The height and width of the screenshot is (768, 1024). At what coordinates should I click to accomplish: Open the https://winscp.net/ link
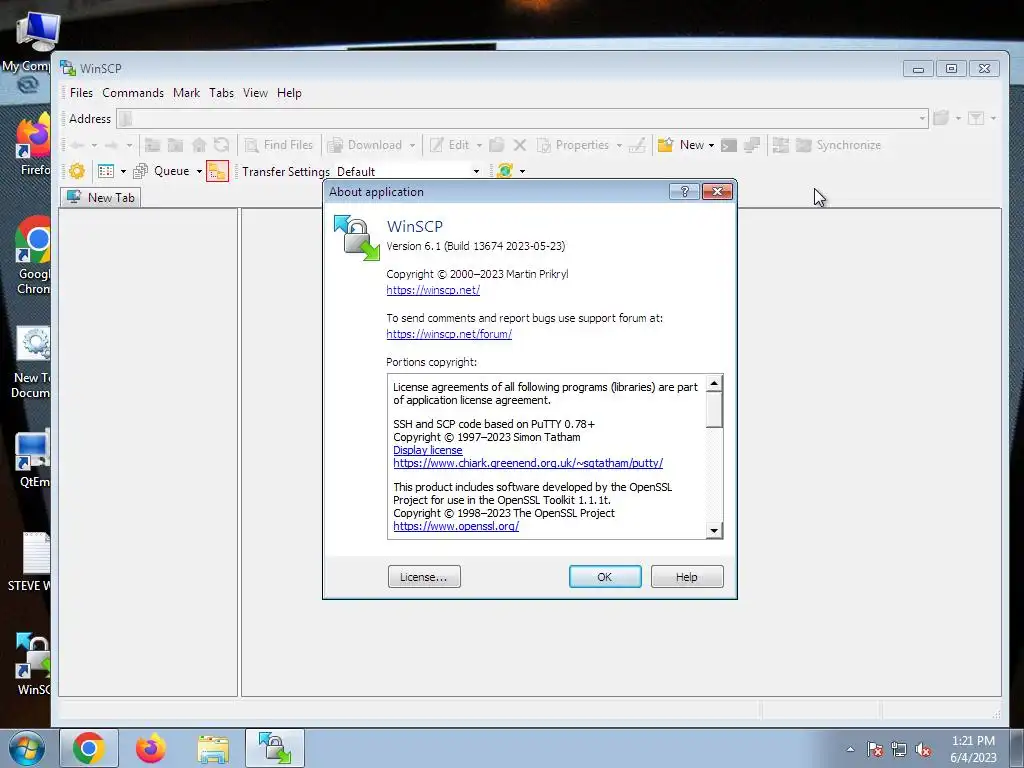433,290
